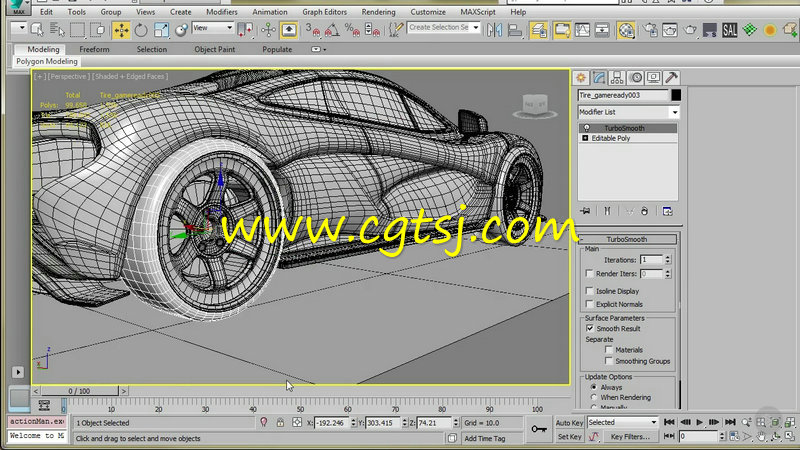Toggle Spinner Snap icon
800x450 pixels.
coord(372,30)
